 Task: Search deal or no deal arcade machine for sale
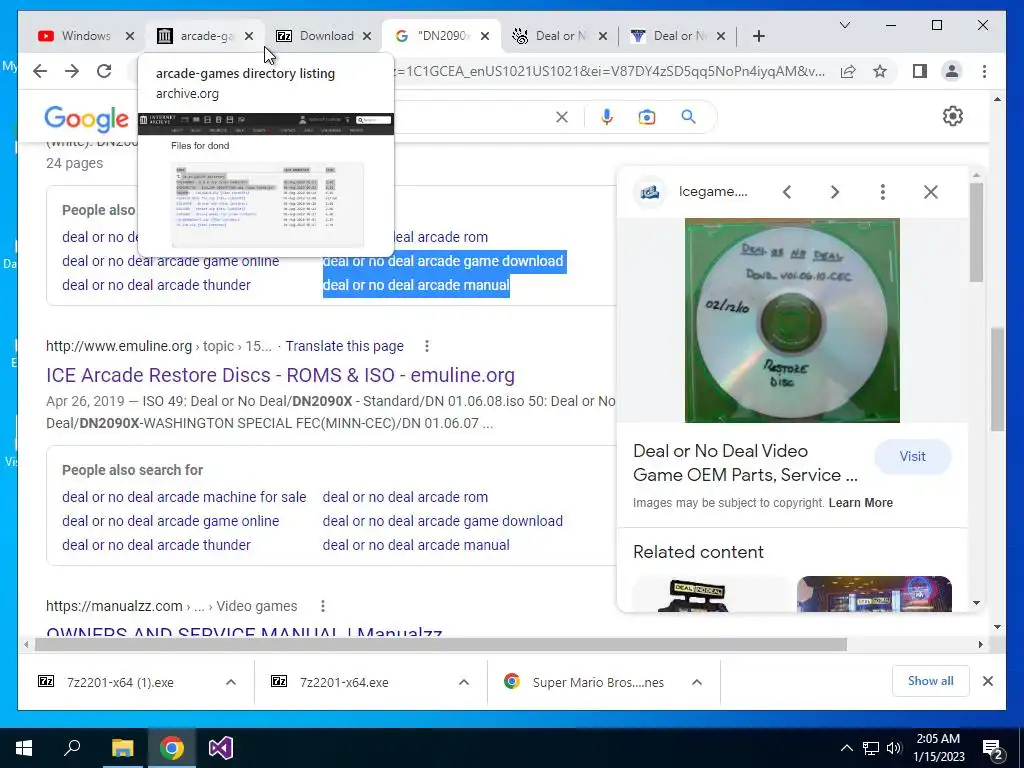184,497
